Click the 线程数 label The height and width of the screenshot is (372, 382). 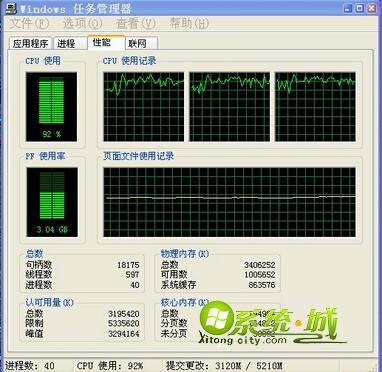39,275
